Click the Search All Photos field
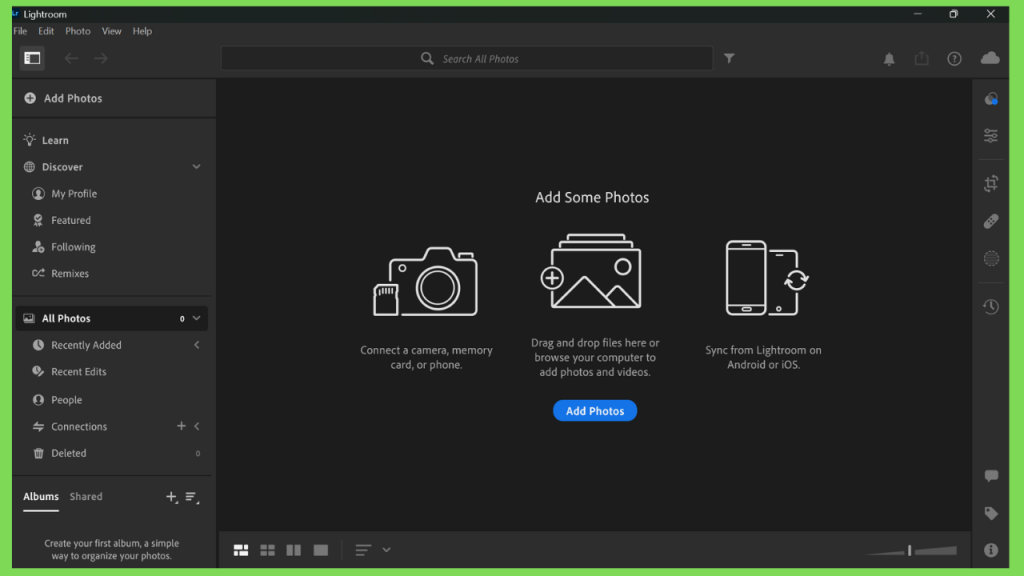The width and height of the screenshot is (1024, 576). coord(467,59)
